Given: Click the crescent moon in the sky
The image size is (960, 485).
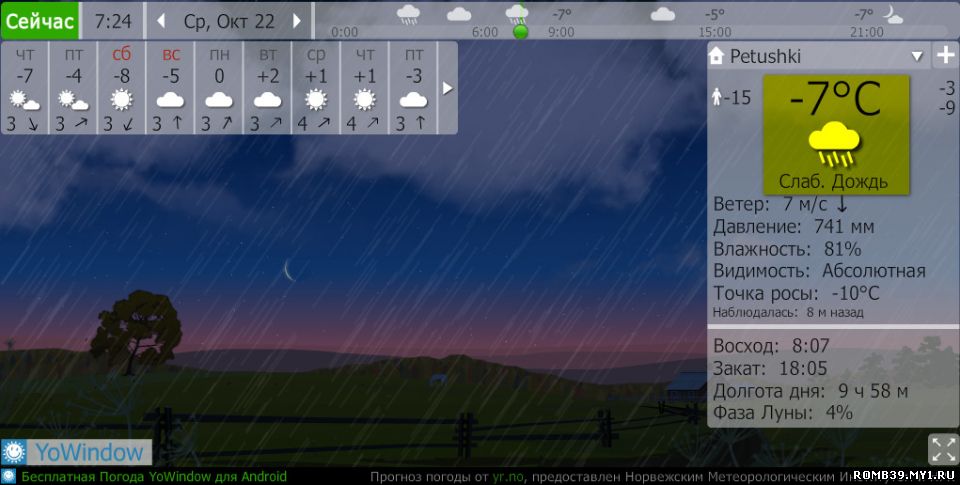Looking at the screenshot, I should 288,270.
